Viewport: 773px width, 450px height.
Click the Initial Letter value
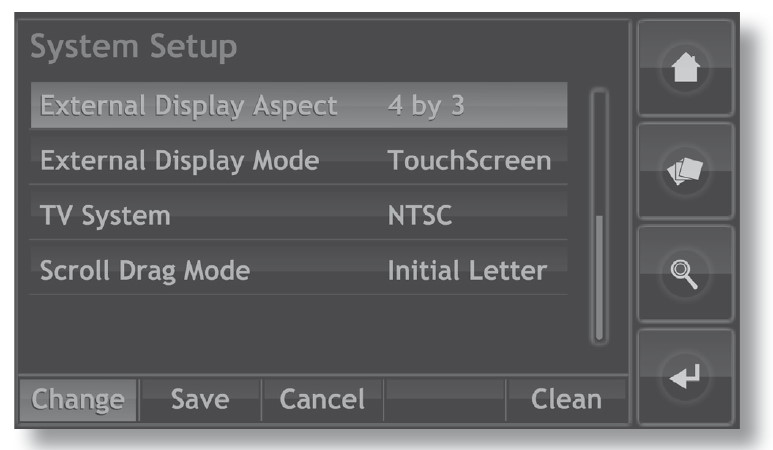point(467,271)
